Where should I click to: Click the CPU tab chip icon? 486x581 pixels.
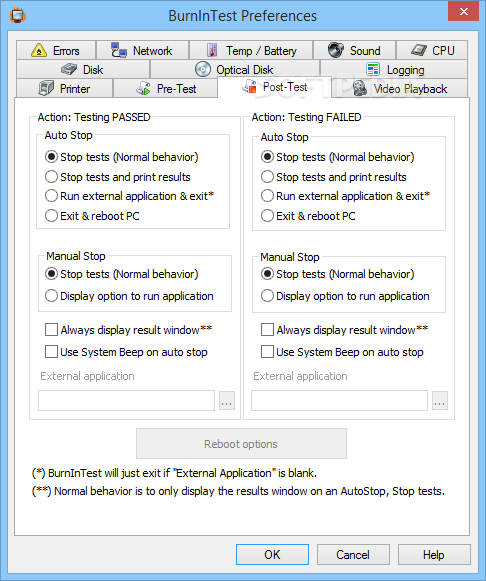(419, 50)
